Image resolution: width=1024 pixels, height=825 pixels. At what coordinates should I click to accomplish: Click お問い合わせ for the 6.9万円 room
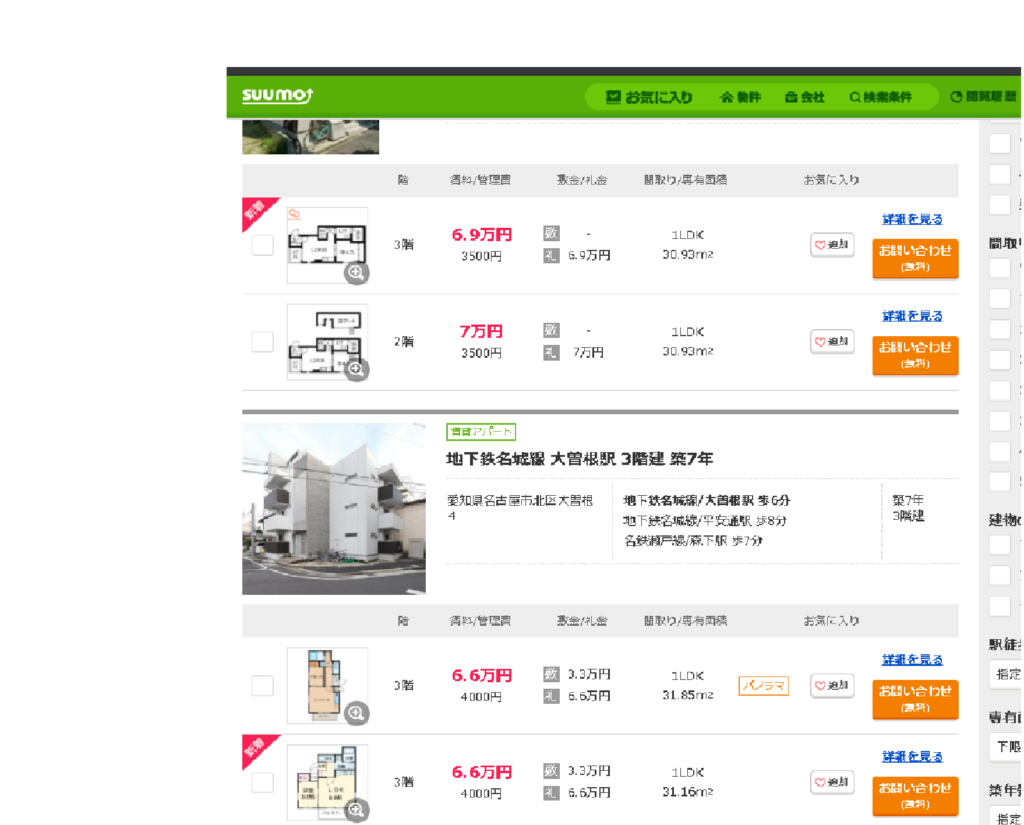[915, 258]
